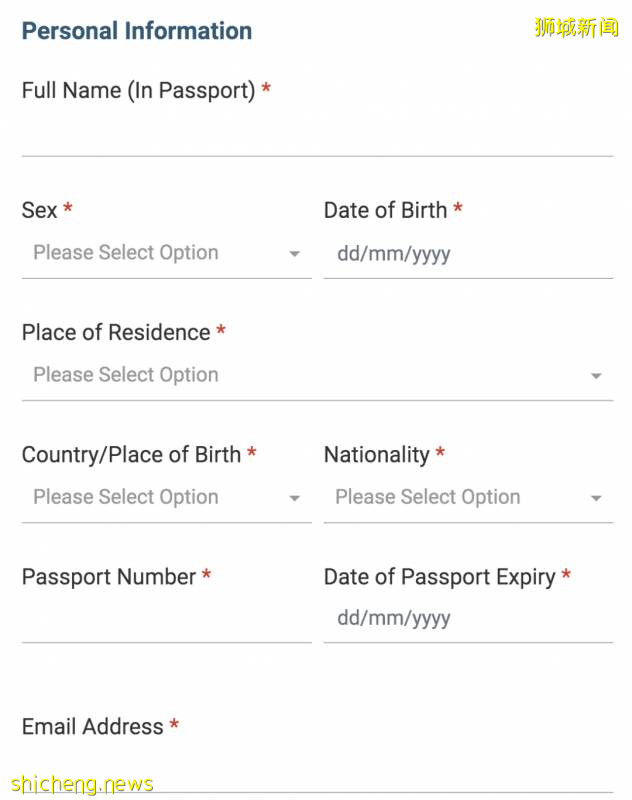Click the Passport Number label
This screenshot has height=800, width=632.
point(109,577)
